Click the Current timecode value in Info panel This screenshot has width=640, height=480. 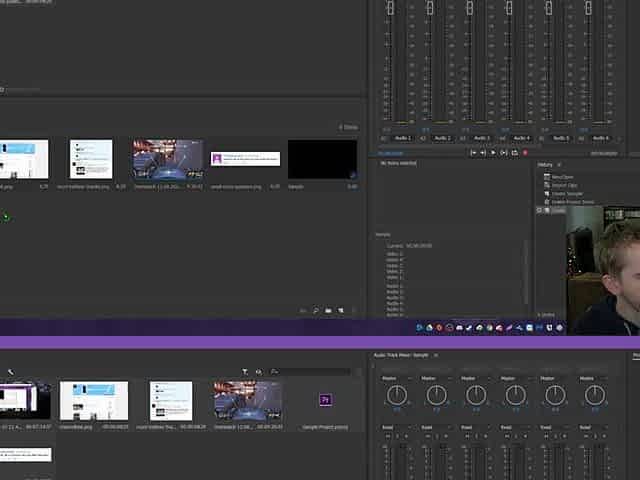[x=419, y=246]
